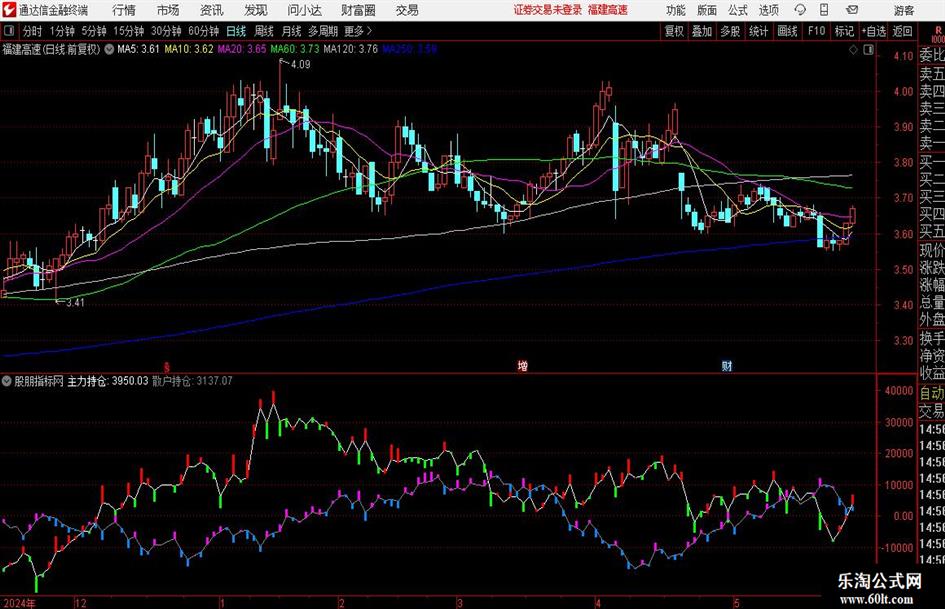Open F10 company info
Image resolution: width=945 pixels, height=609 pixels.
[816, 31]
